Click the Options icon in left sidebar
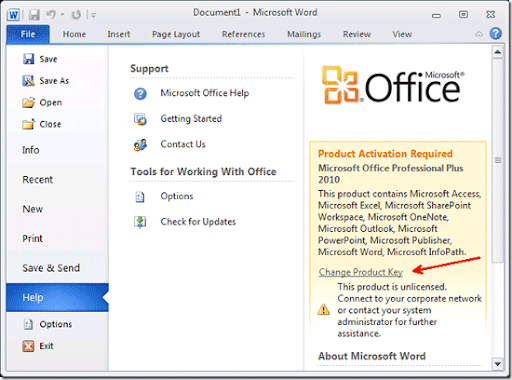 [x=28, y=324]
